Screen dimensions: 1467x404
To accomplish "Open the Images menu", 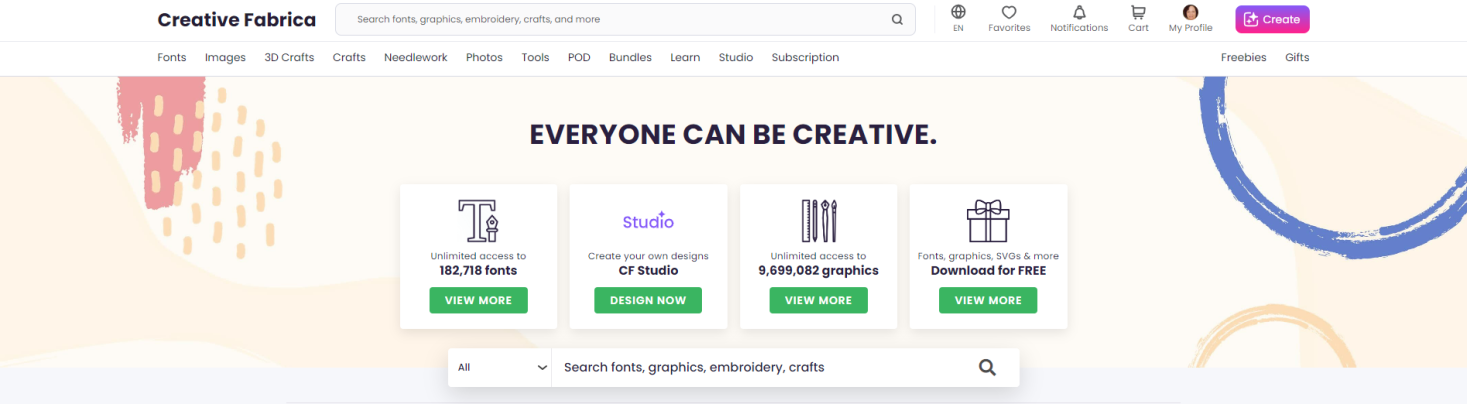I will click(225, 57).
